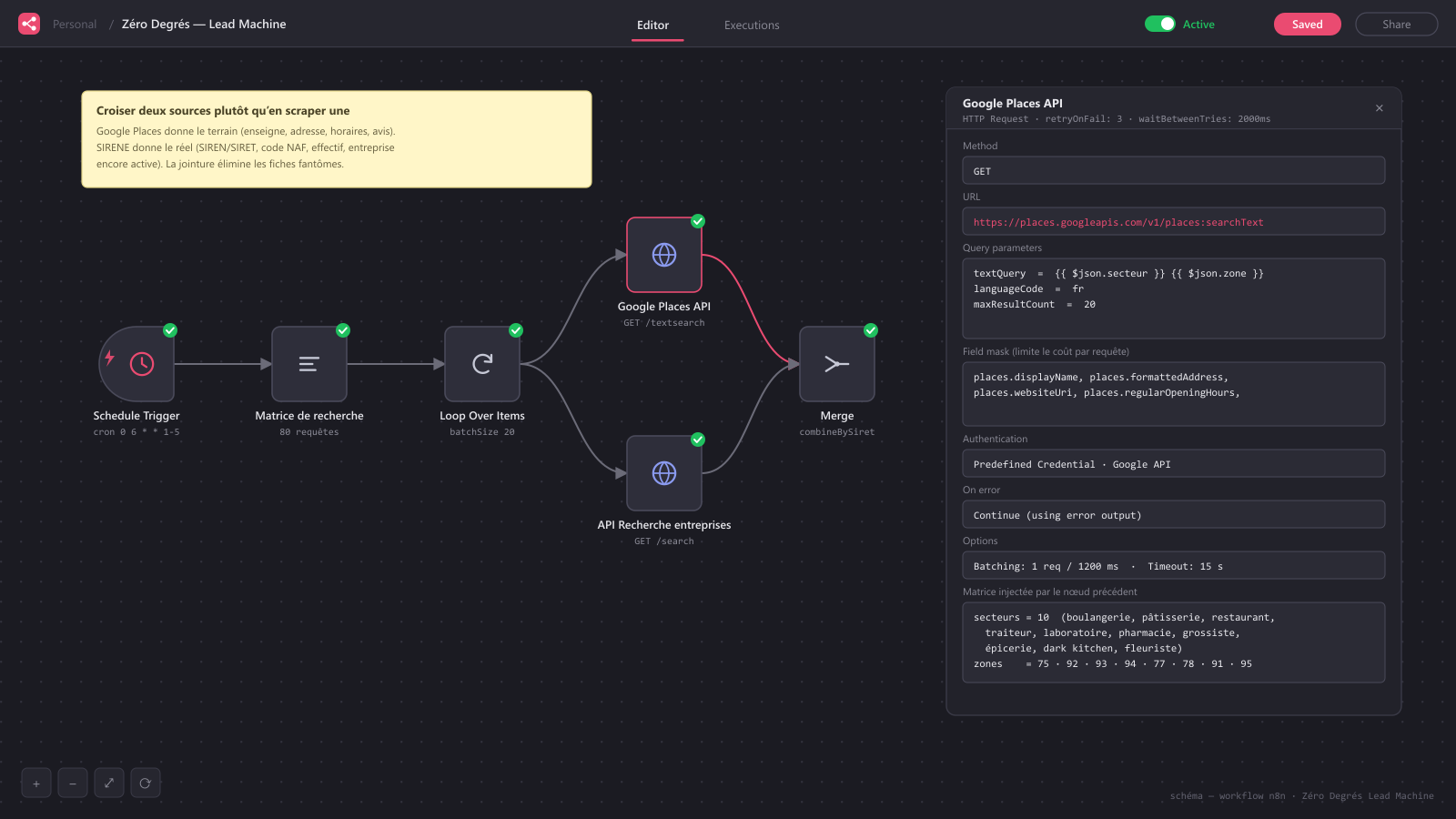Click the workflow title Zéro Degrés — Lead Machine
This screenshot has height=819, width=1456.
204,25
